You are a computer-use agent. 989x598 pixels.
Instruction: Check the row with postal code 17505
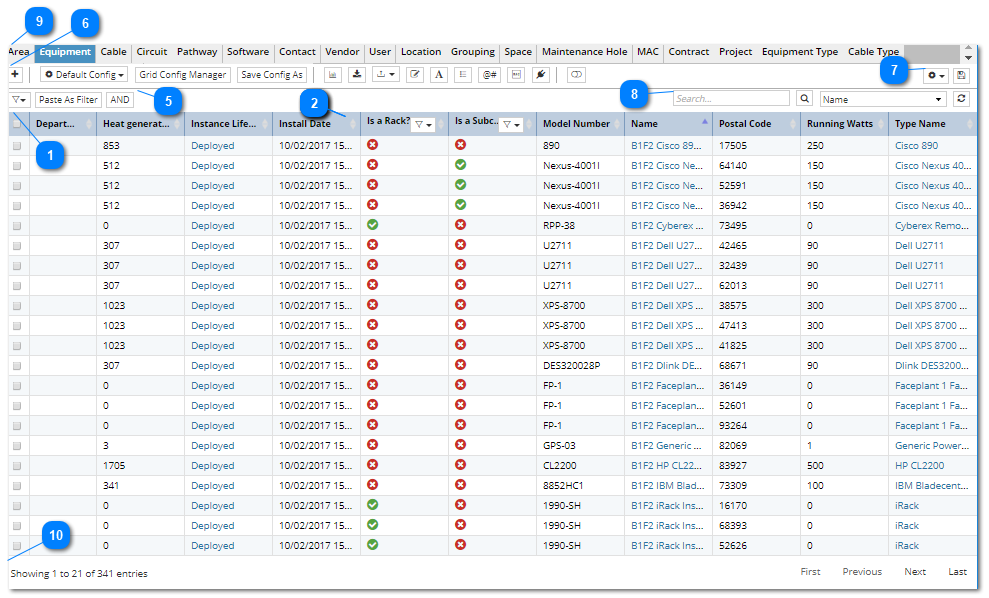[17, 146]
